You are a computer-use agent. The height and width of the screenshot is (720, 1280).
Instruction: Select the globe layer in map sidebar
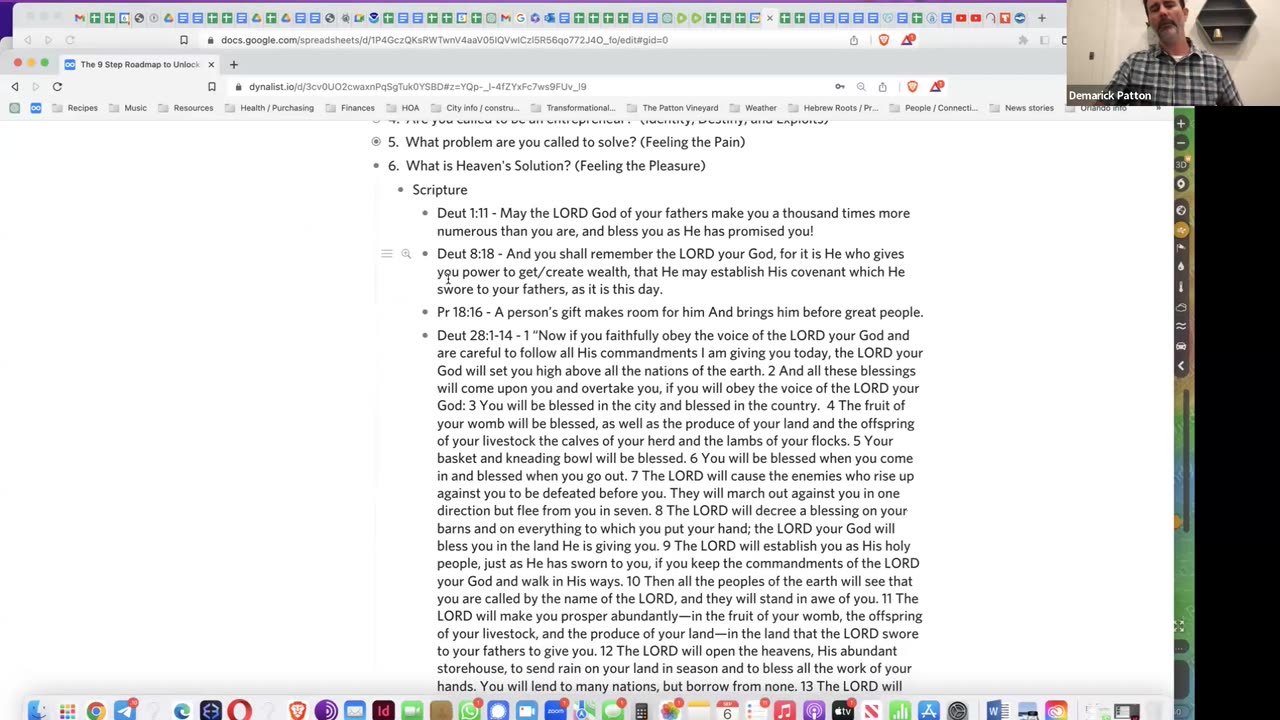pyautogui.click(x=1181, y=210)
